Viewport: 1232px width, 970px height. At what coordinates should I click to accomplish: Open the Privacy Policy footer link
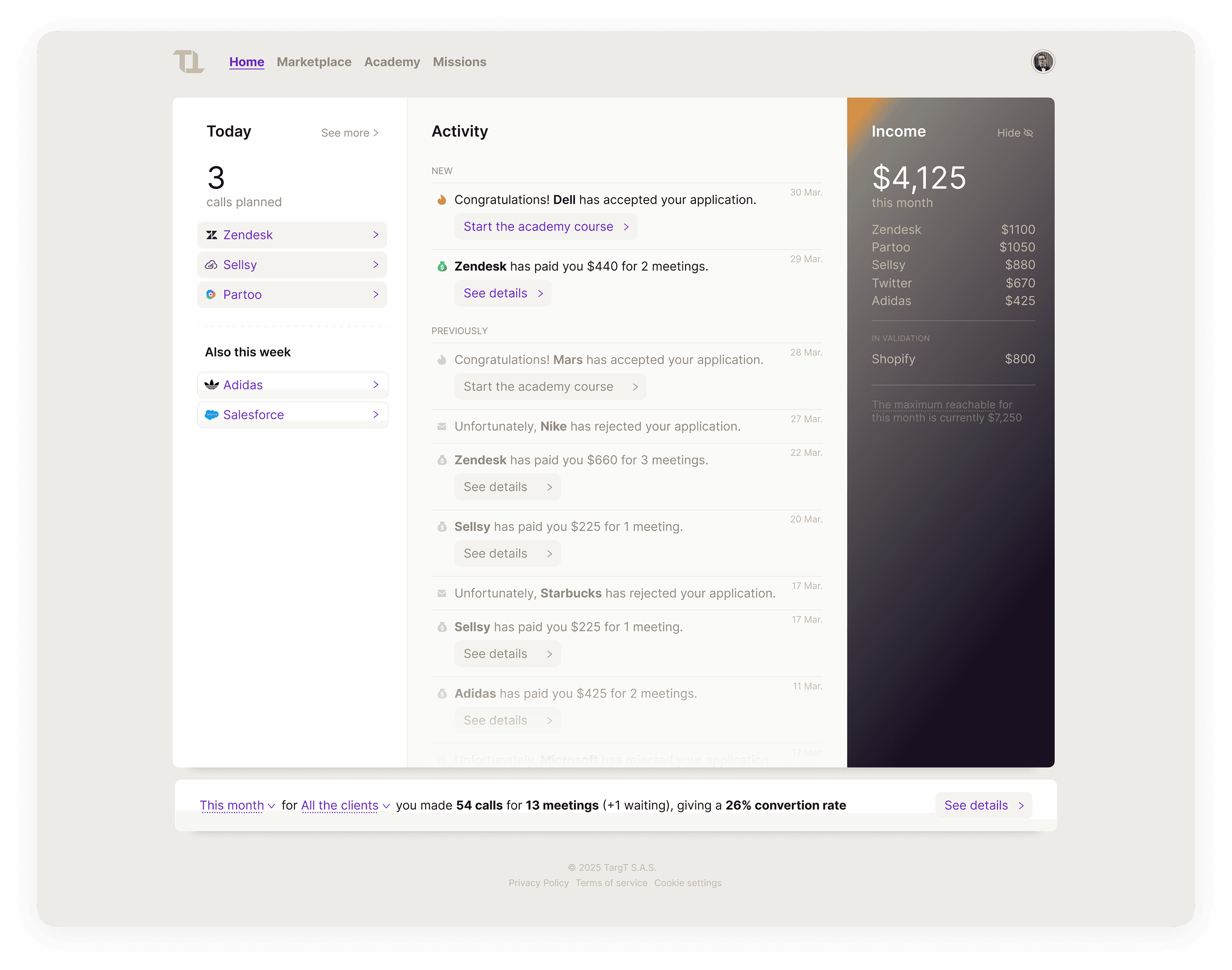coord(538,883)
